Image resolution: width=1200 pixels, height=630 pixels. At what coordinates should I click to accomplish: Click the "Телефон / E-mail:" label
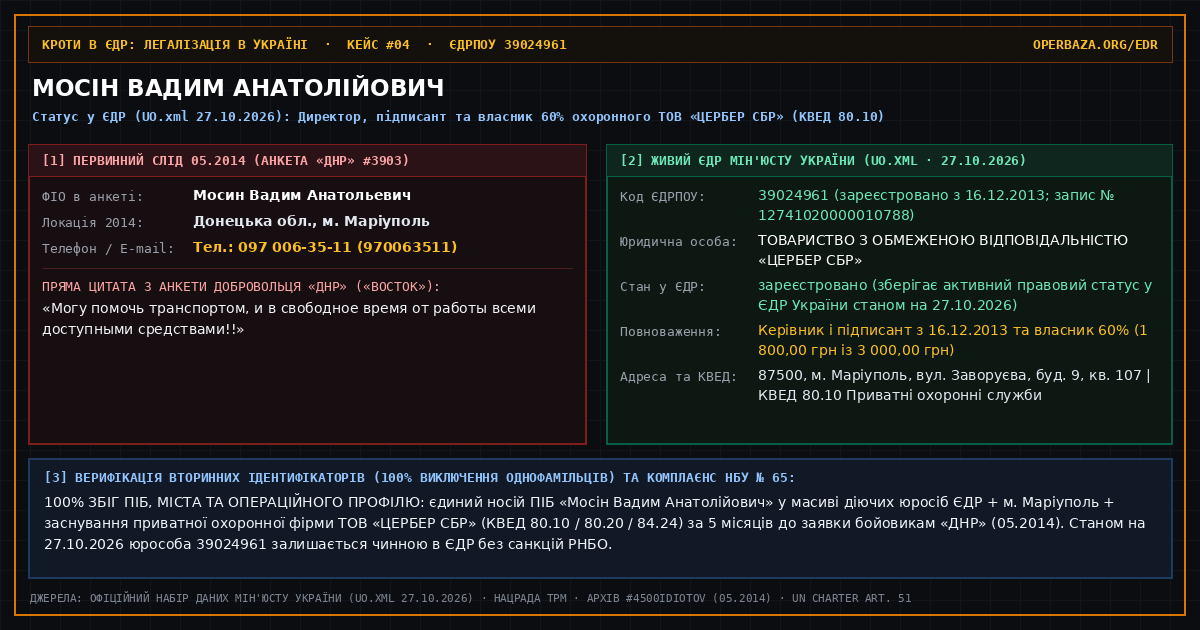tap(108, 249)
